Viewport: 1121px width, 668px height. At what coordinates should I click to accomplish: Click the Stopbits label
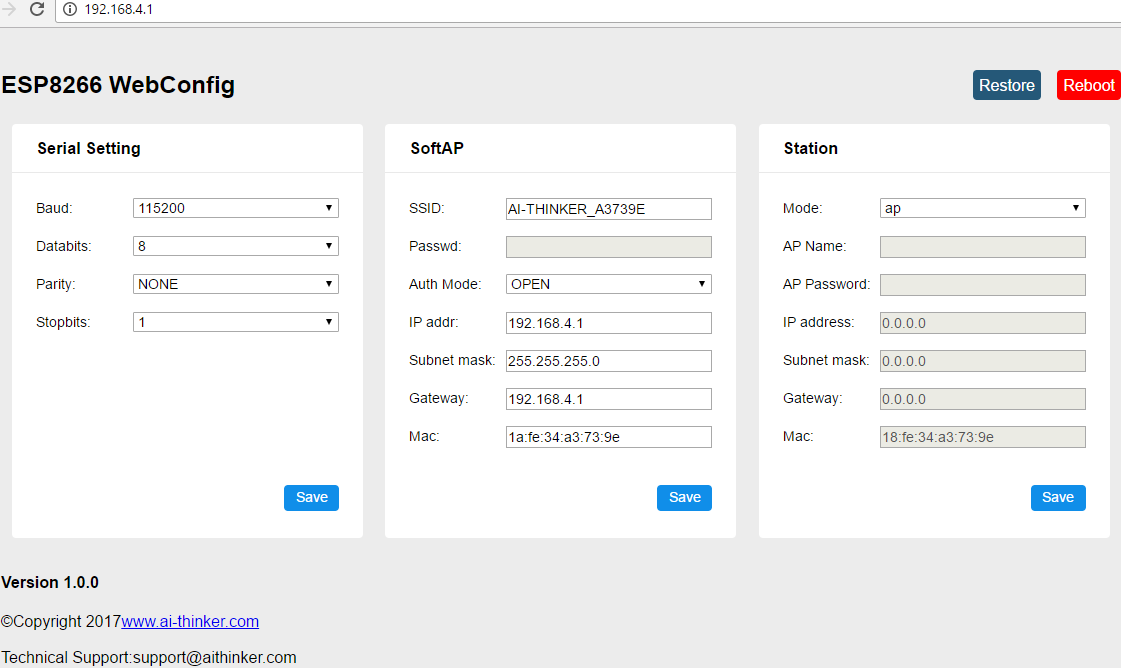click(x=63, y=322)
